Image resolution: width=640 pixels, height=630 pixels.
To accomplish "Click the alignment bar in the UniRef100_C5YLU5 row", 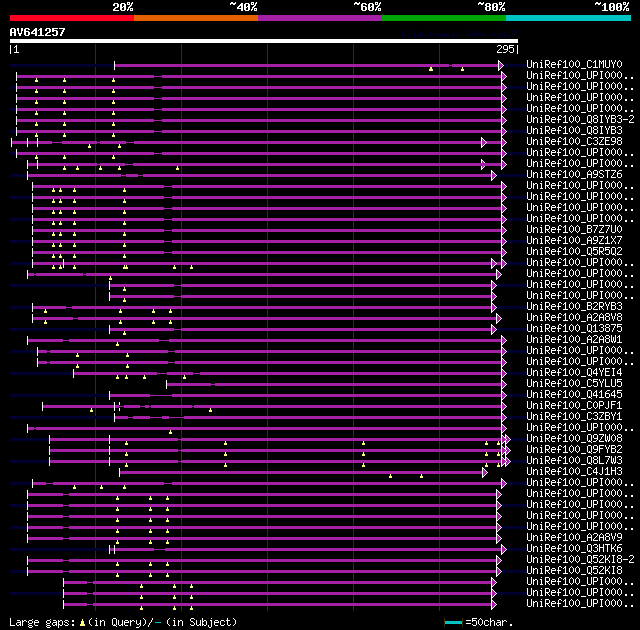I will click(x=334, y=385).
